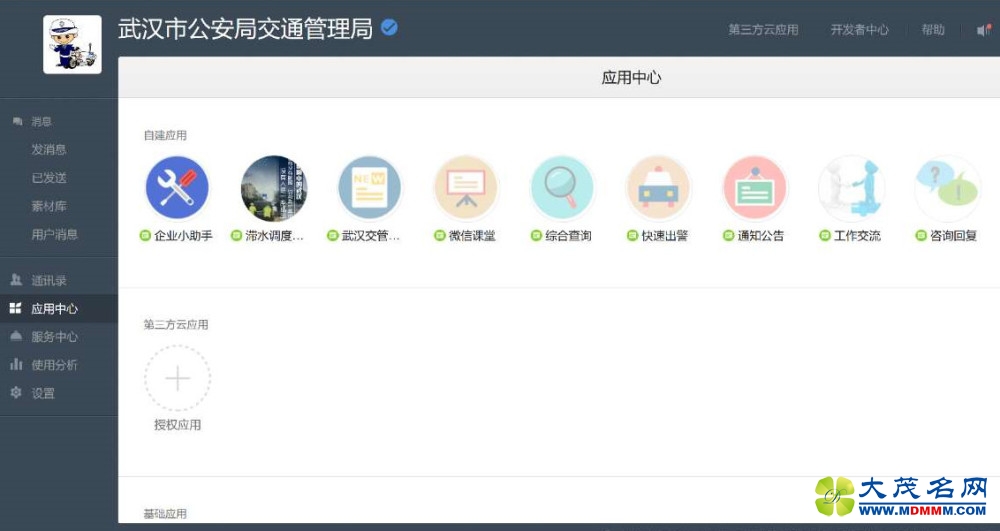Click the 基础应用 section heading
The height and width of the screenshot is (531, 1000).
tap(165, 514)
